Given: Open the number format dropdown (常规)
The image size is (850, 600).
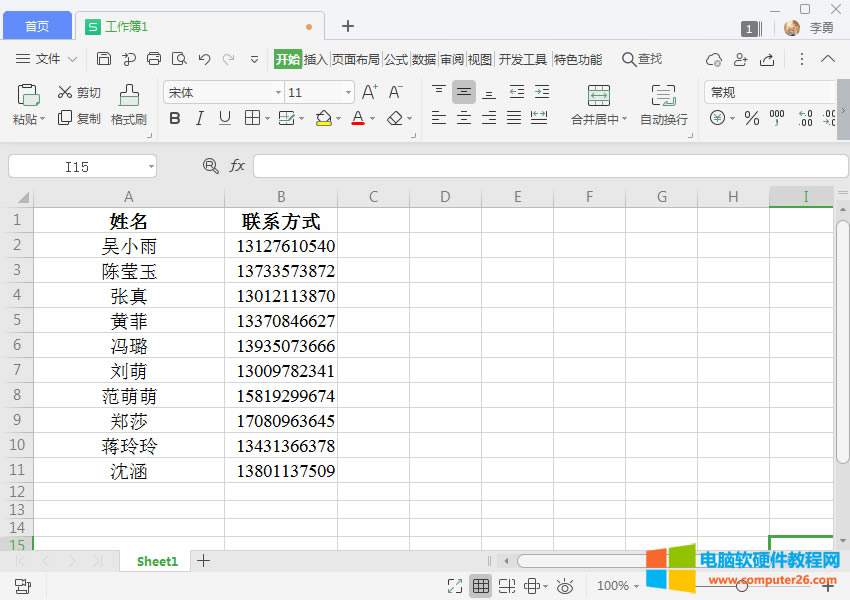Looking at the screenshot, I should click(768, 92).
